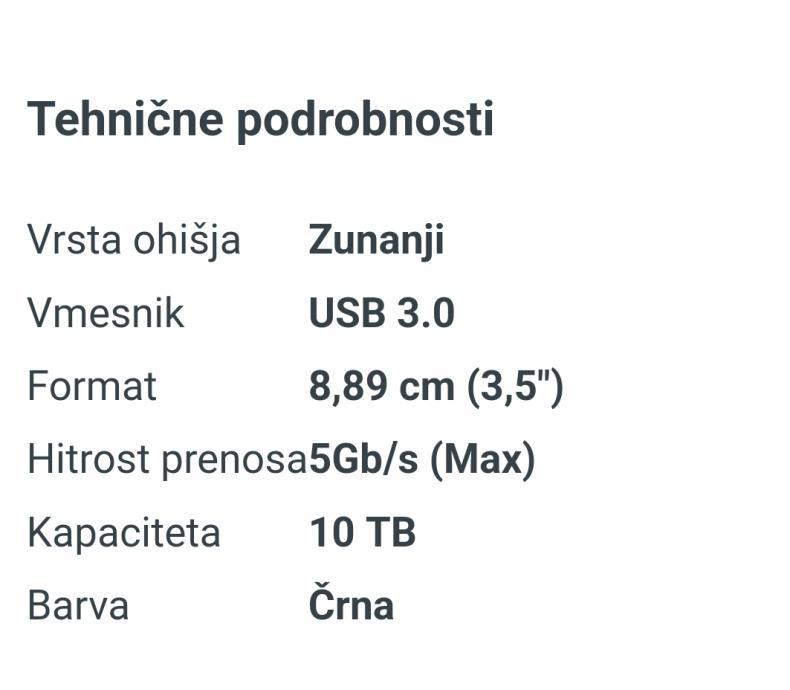Click the "5Gb/s" speed value

365,459
